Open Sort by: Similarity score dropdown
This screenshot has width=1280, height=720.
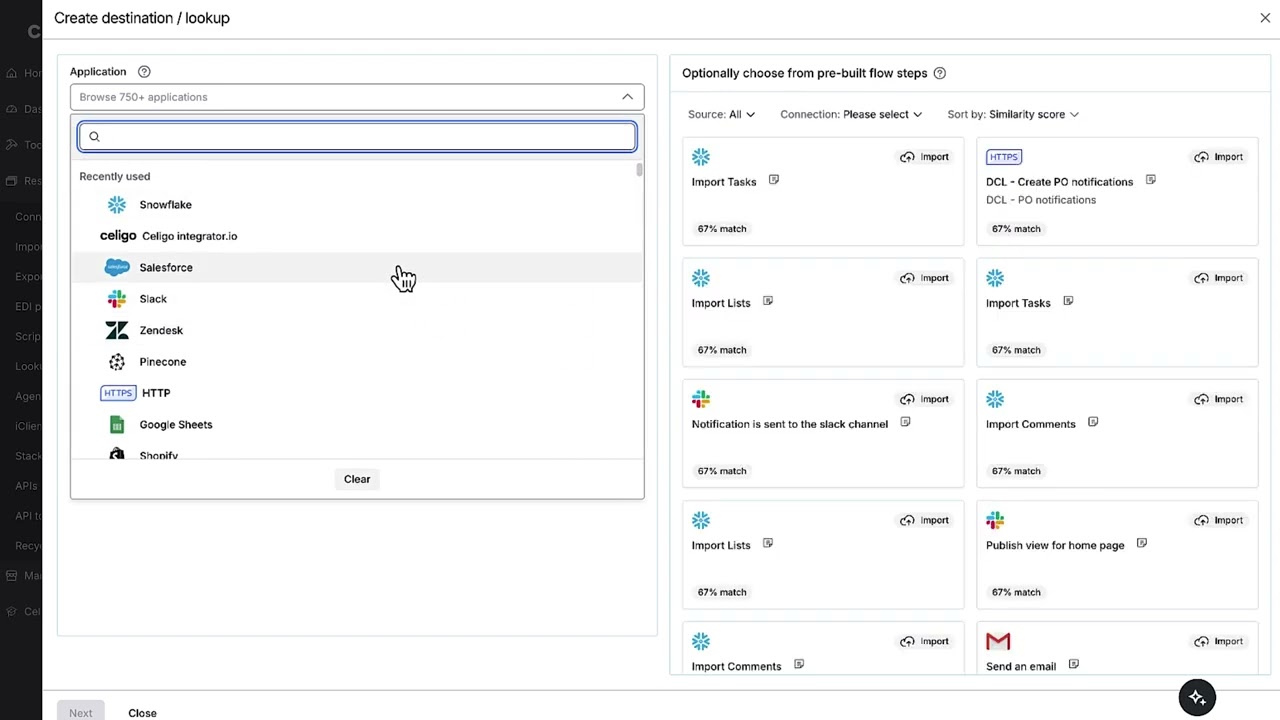tap(1013, 114)
